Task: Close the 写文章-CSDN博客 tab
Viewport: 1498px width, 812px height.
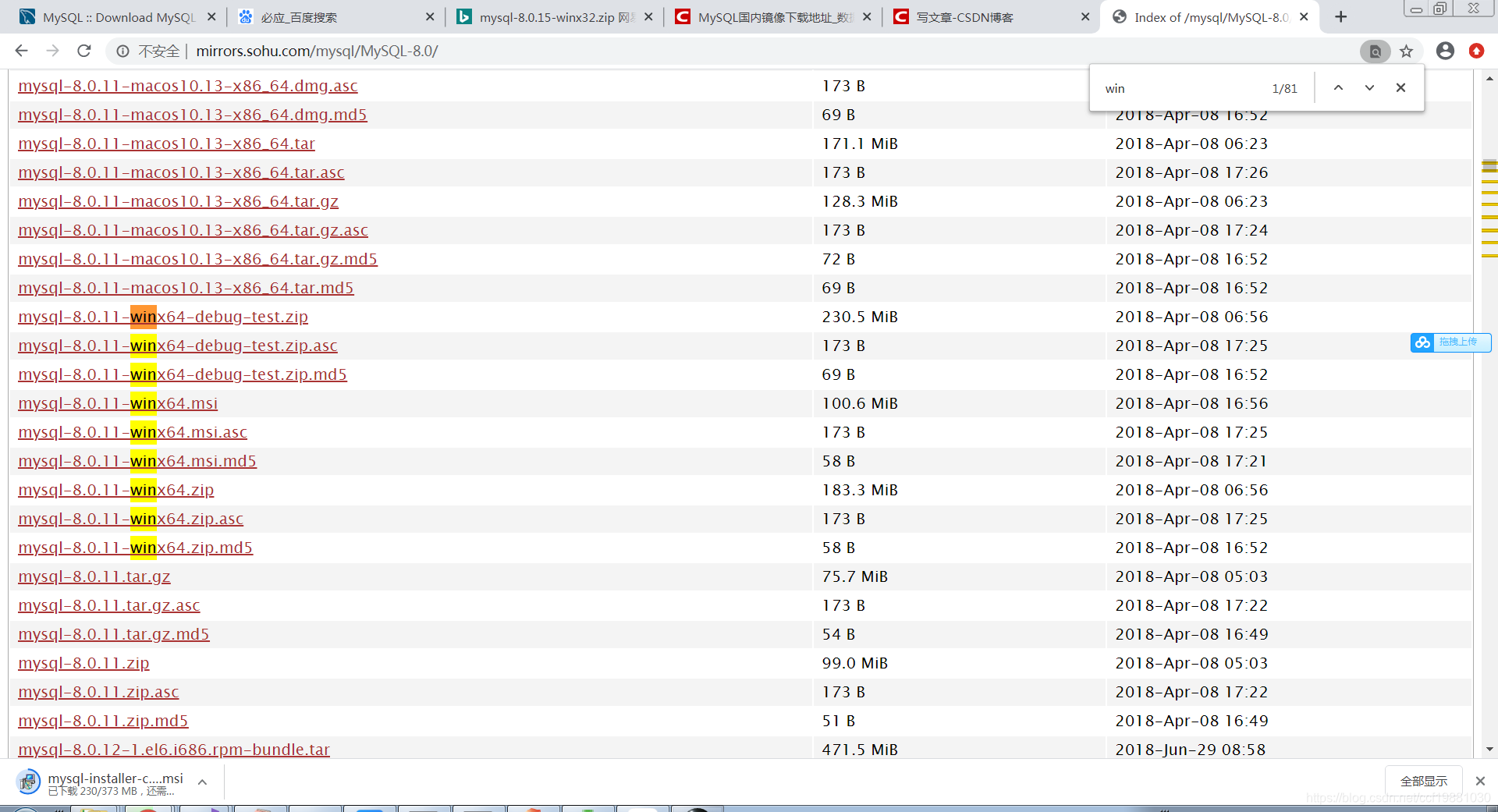Action: point(1085,16)
